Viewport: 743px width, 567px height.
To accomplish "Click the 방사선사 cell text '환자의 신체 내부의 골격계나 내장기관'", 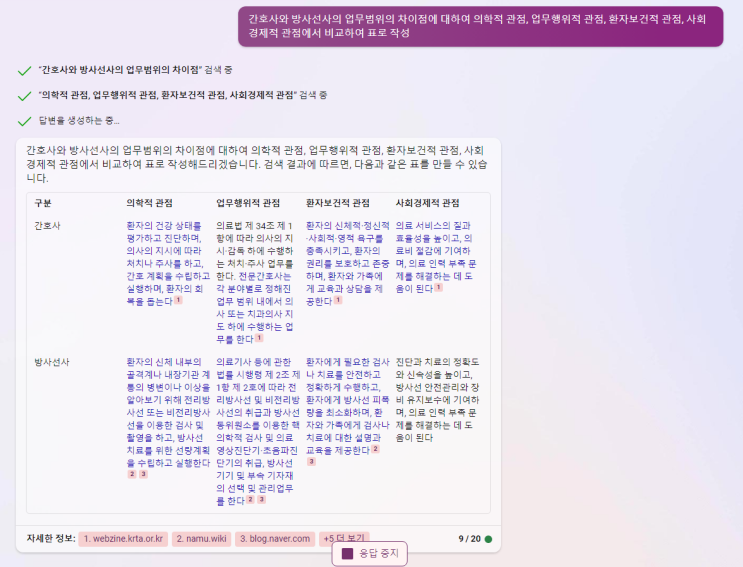I will pos(168,369).
